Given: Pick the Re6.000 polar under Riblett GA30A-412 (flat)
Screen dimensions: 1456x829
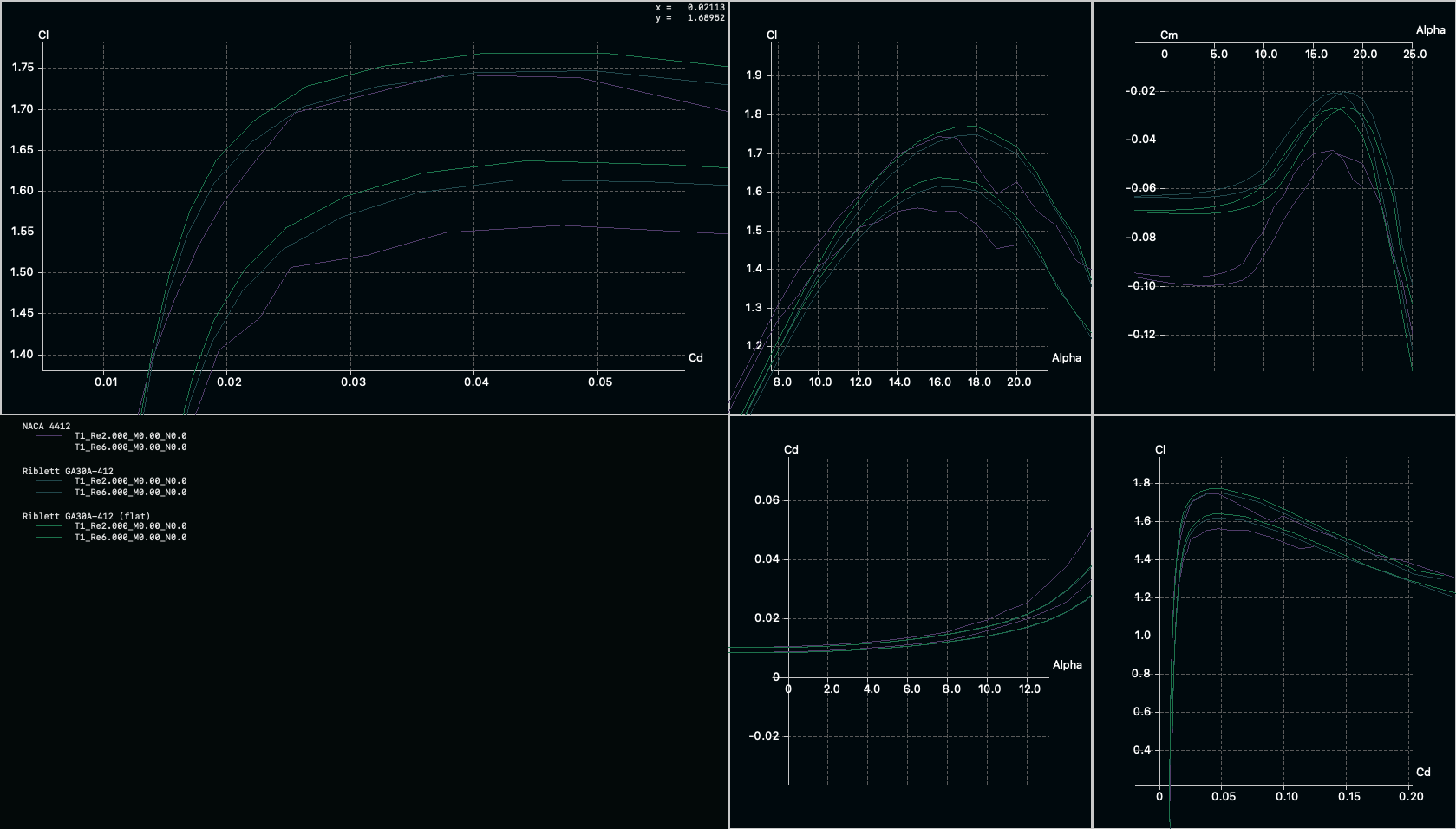Looking at the screenshot, I should pos(130,538).
